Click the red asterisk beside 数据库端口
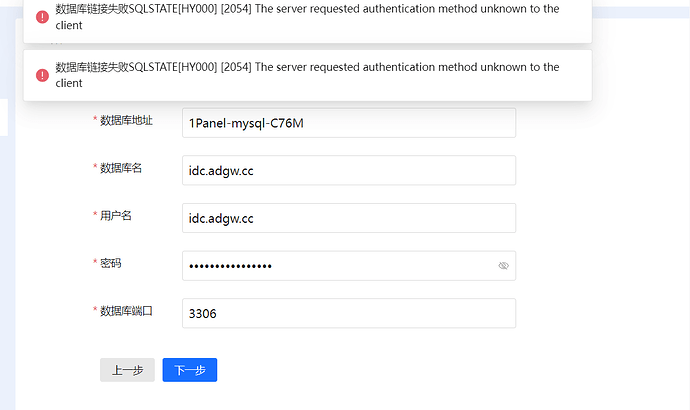Viewport: 690px width, 410px height. point(95,312)
